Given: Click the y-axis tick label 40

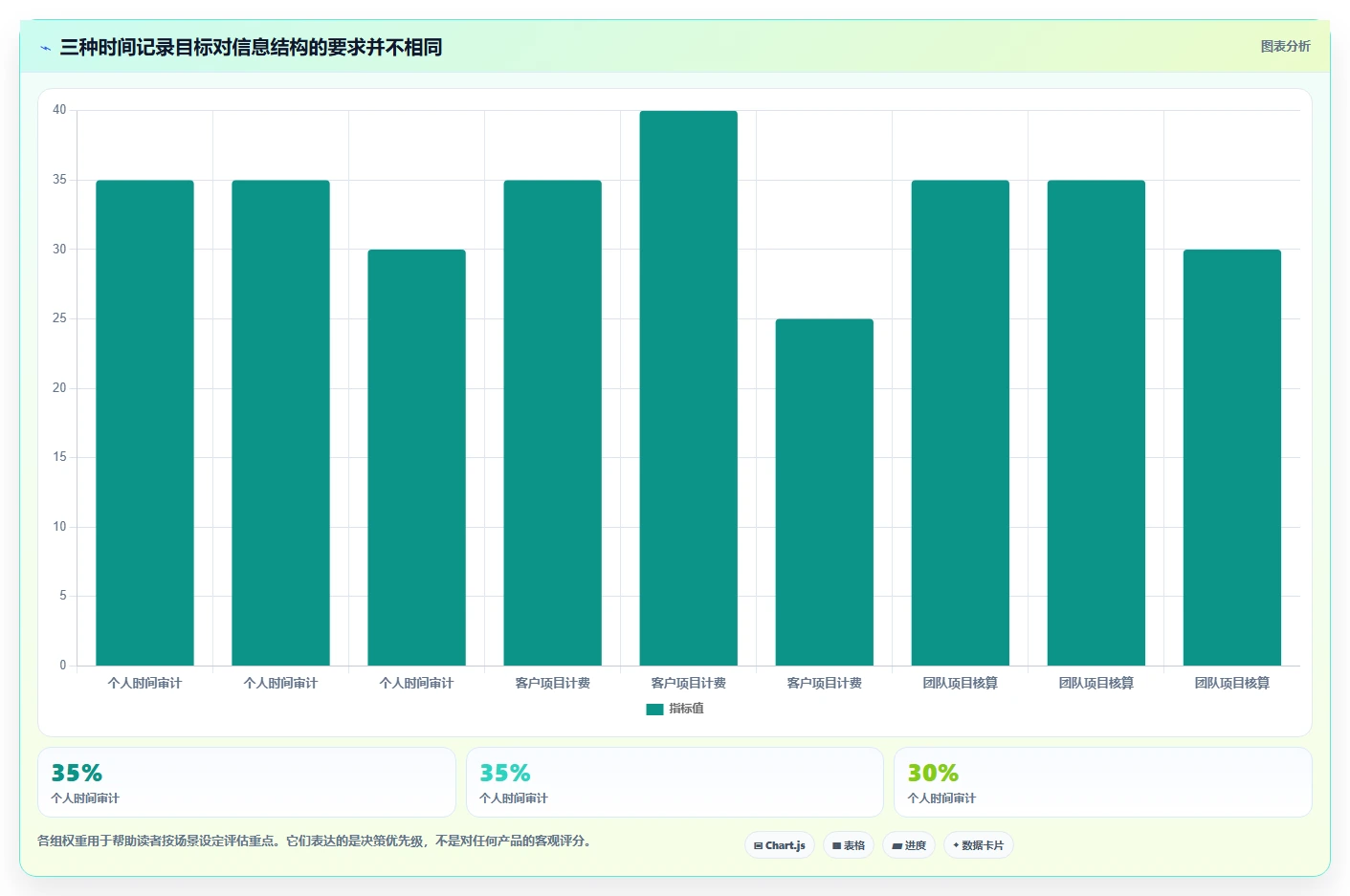Looking at the screenshot, I should [x=59, y=110].
